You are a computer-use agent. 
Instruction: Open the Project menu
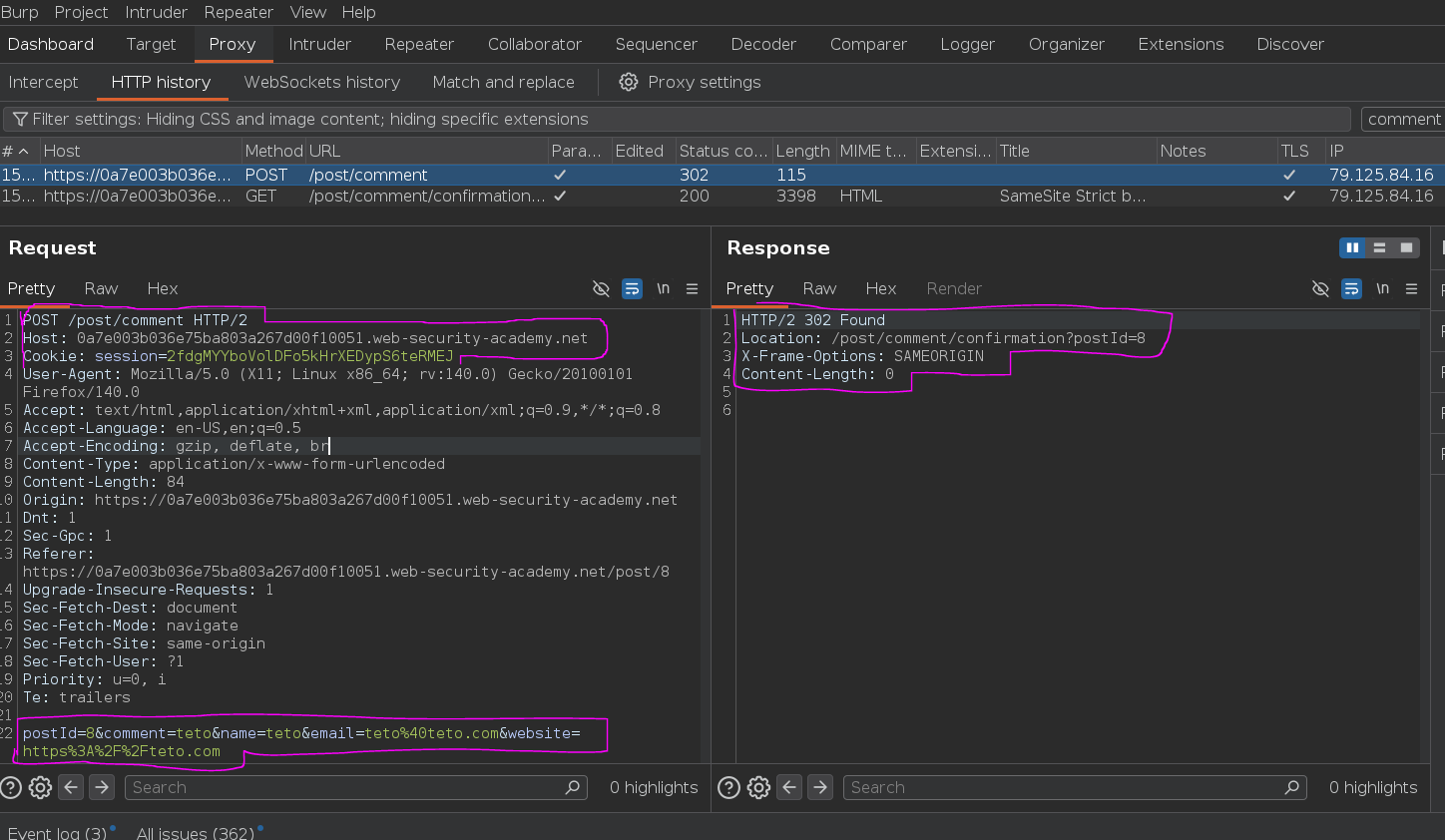[x=81, y=12]
